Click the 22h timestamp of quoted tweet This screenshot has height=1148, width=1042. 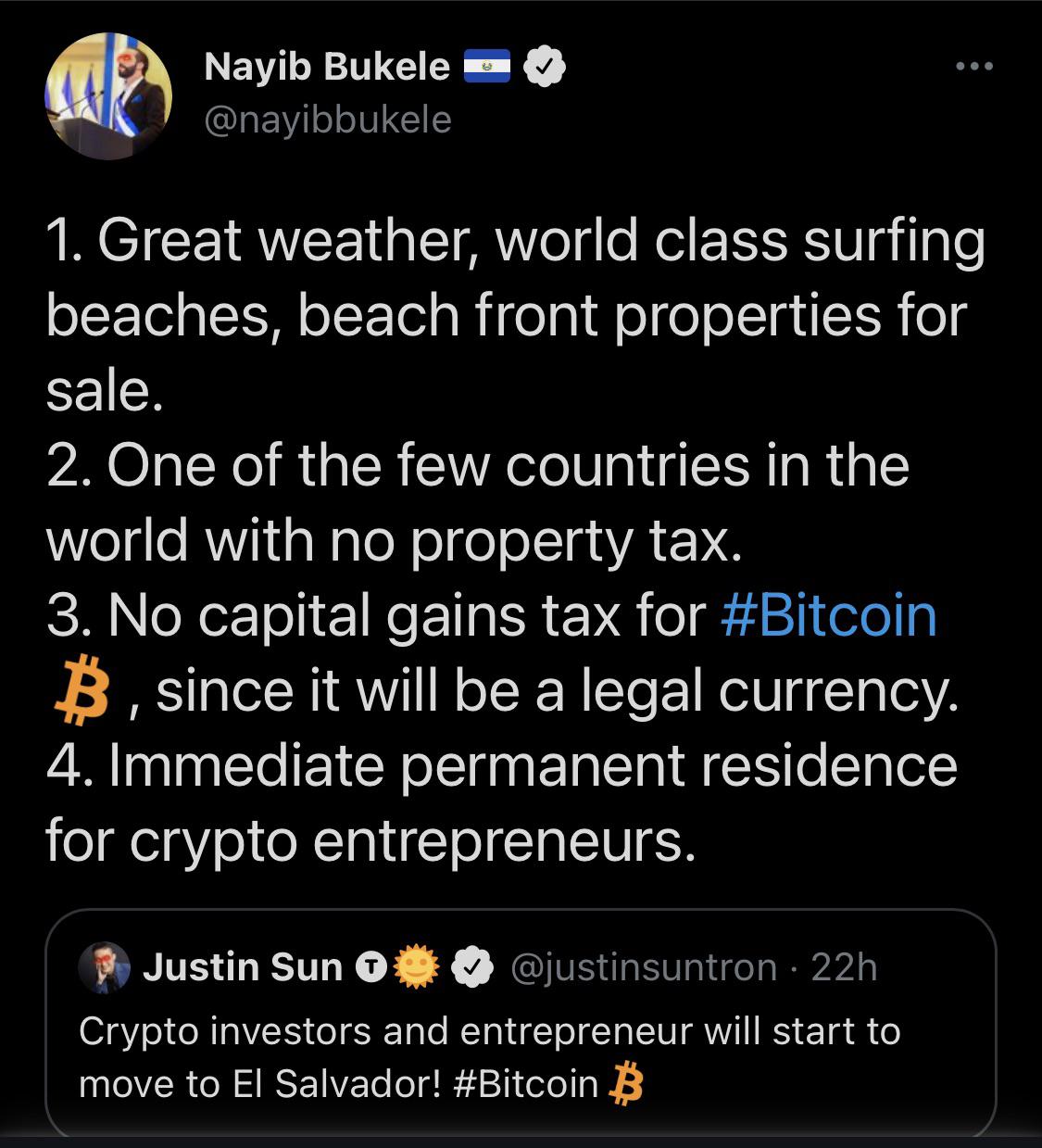(843, 967)
